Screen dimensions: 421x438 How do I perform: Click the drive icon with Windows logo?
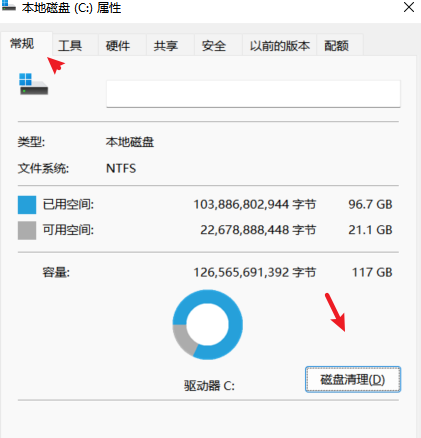pyautogui.click(x=33, y=84)
